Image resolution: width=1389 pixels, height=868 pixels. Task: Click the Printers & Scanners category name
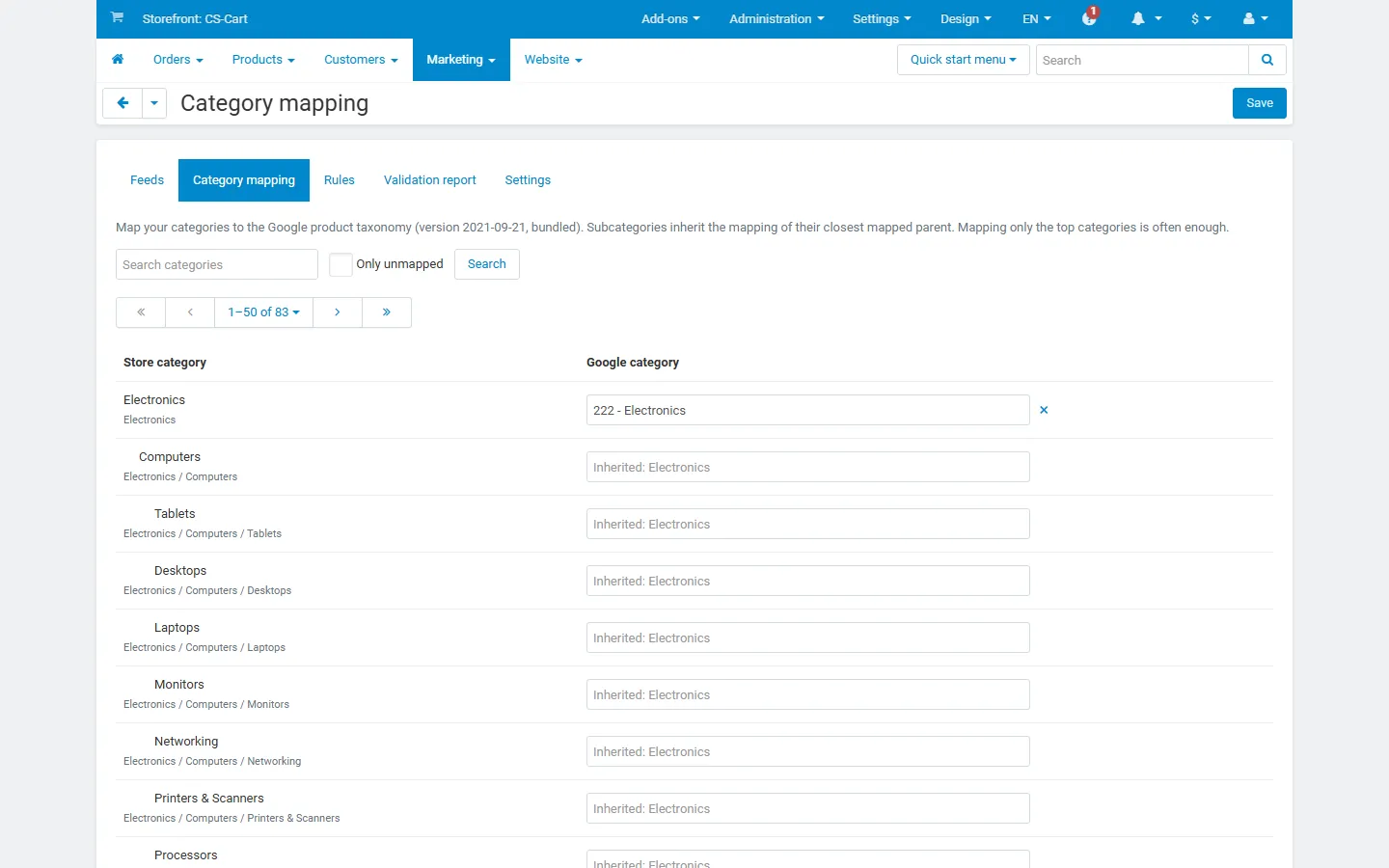(x=209, y=799)
